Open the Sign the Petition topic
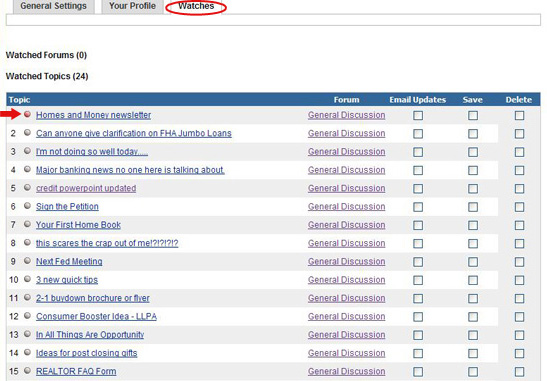Screen dimensions: 547x381 click(67, 207)
